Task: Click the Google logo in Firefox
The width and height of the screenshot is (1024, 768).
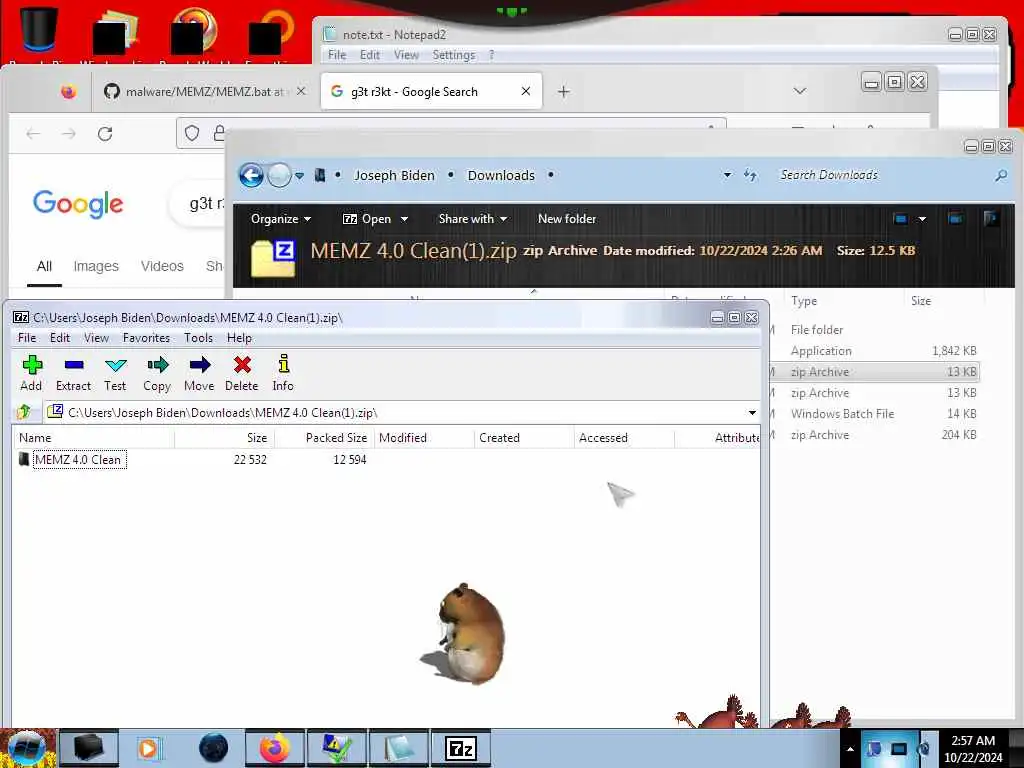Action: (78, 204)
